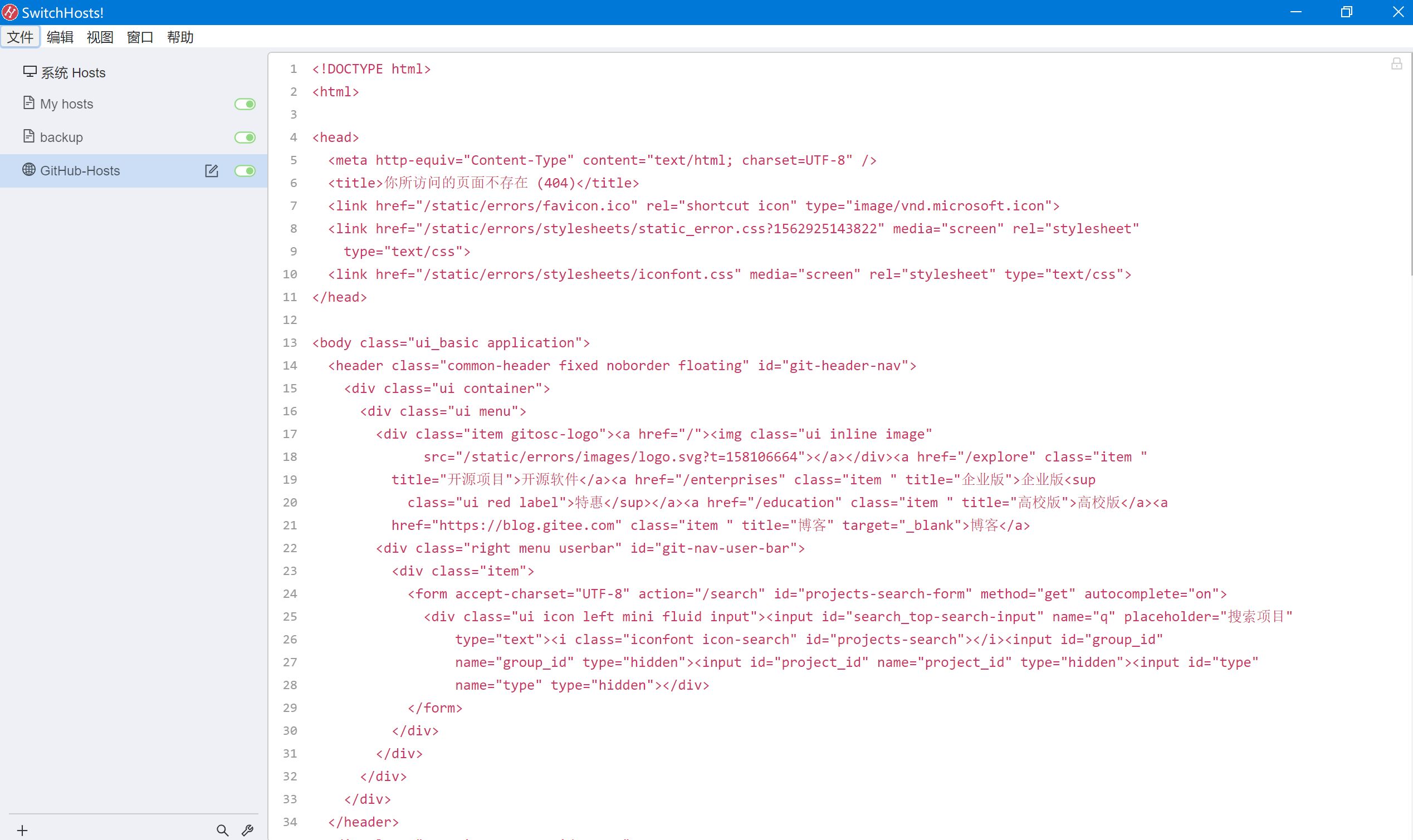Open the 帮助 menu
Screen dimensions: 1413x840
(x=180, y=37)
